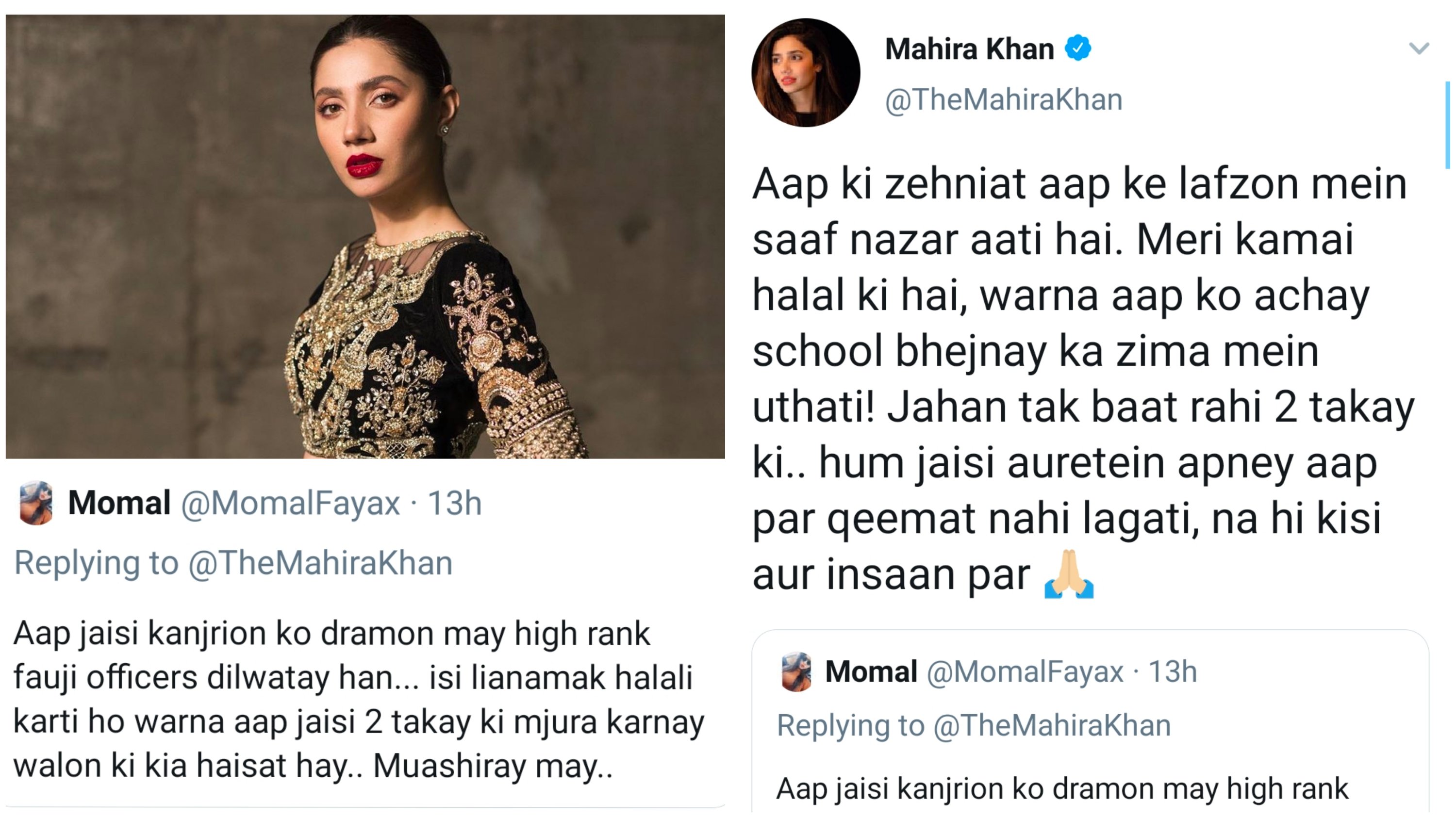Click the blue verified badge
The image size is (1456, 818).
coord(1078,49)
